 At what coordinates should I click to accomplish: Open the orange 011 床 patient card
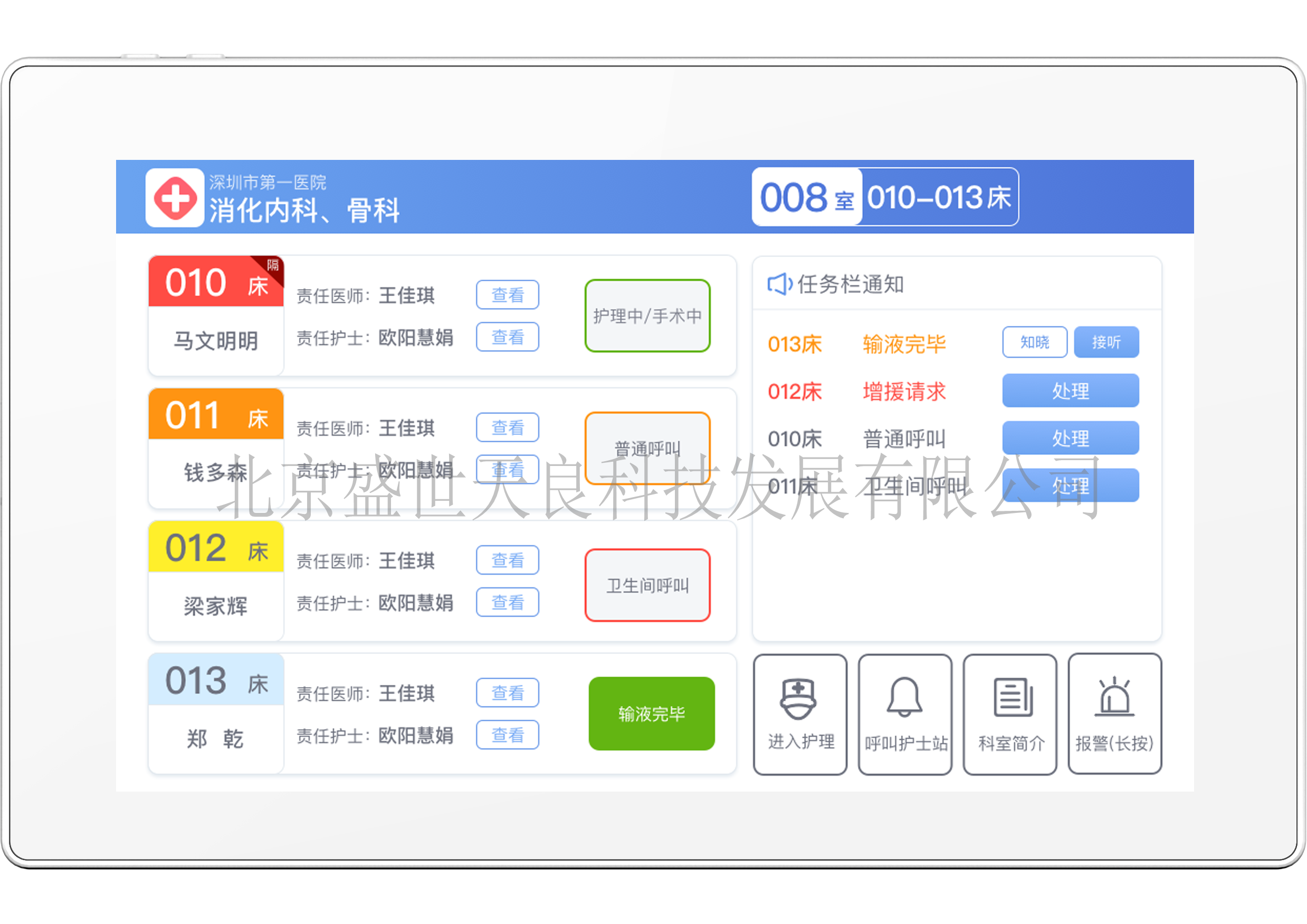point(216,415)
